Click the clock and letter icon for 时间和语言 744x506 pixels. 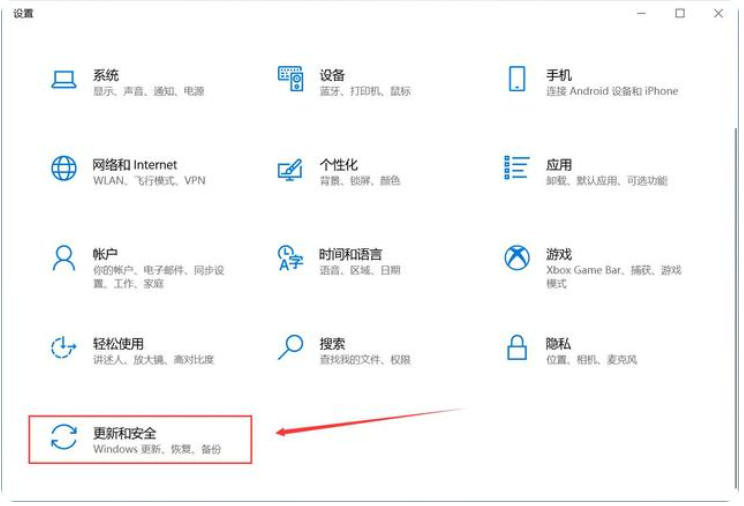pos(290,258)
